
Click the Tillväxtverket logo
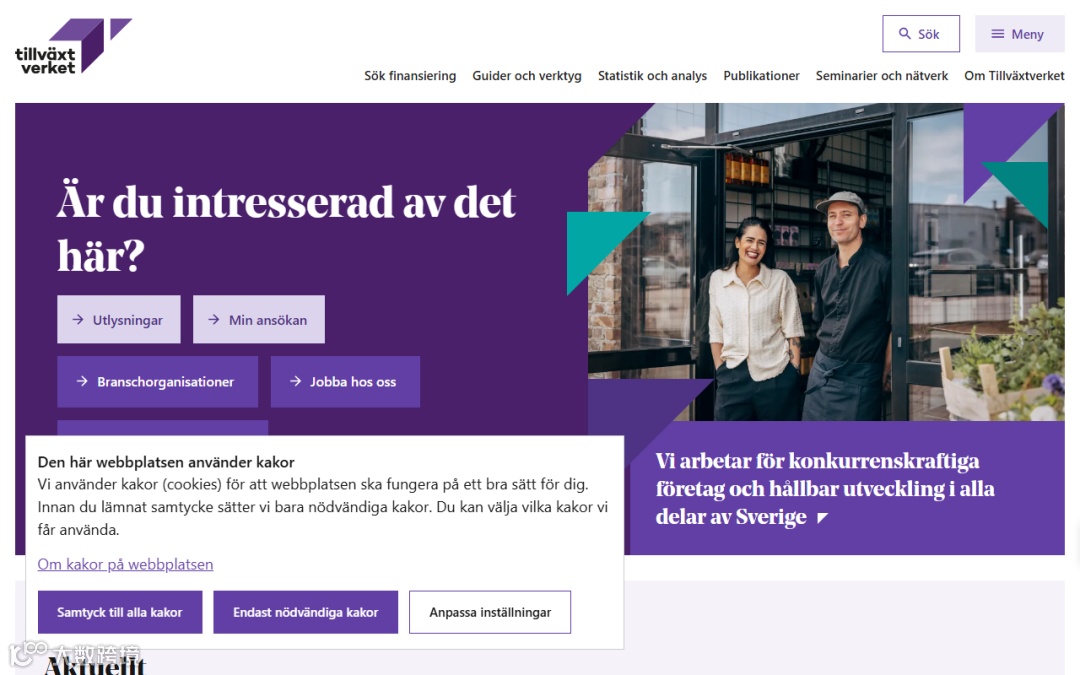click(x=73, y=46)
